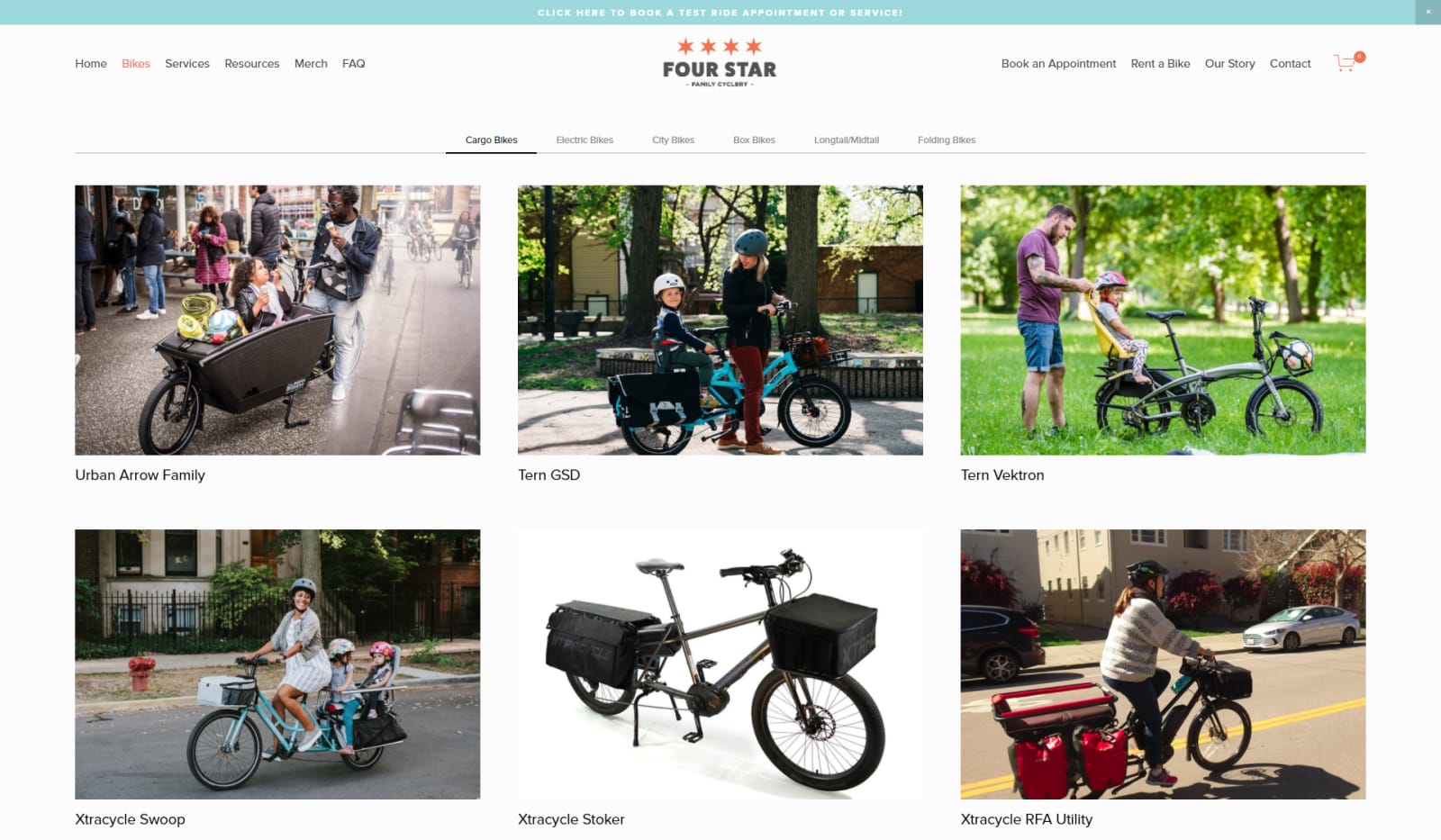Visit the Merch page
The height and width of the screenshot is (840, 1441).
[x=311, y=63]
